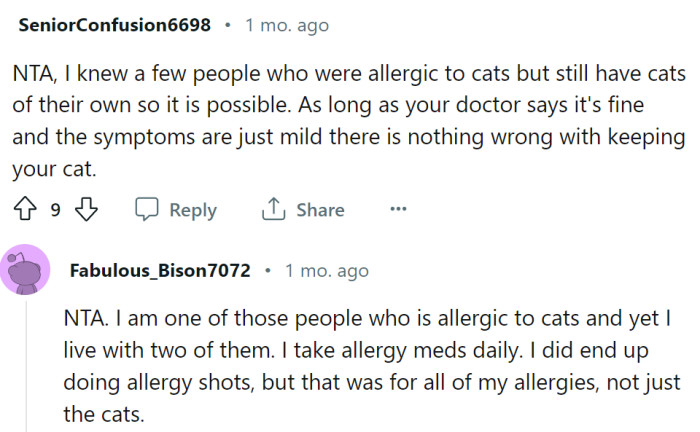Screen dimensions: 700x432
Task: Click the speech bubble Reply icon
Action: click(x=147, y=210)
